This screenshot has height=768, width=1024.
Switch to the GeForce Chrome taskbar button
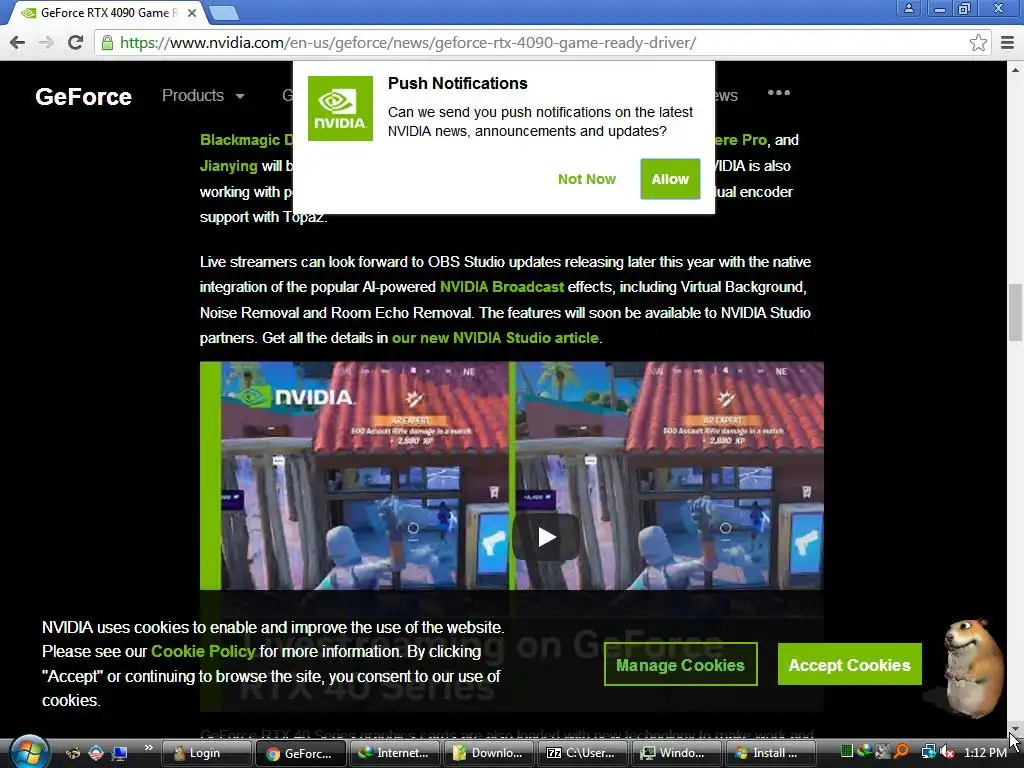300,753
